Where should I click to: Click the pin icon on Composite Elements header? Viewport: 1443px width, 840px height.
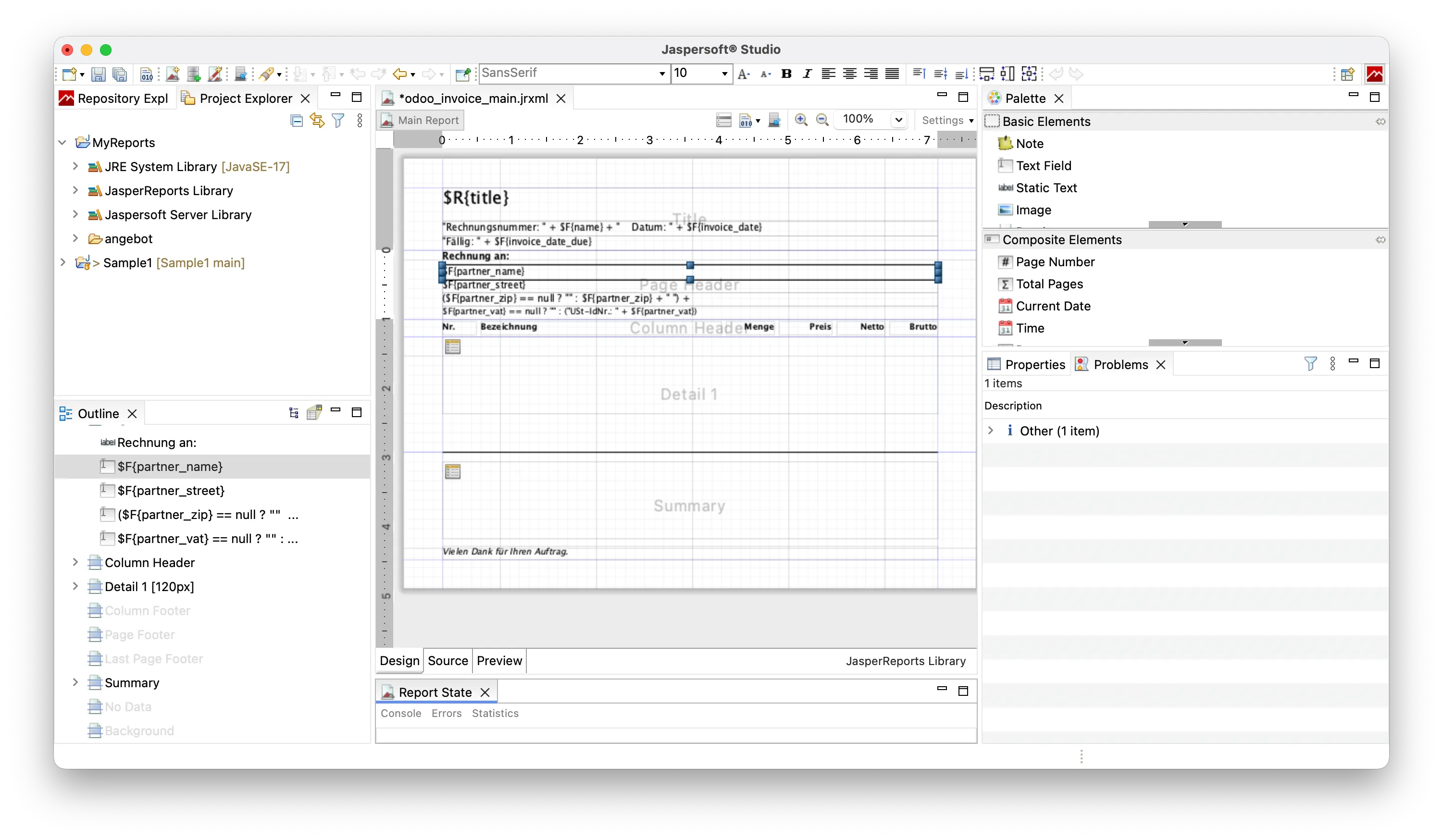1381,239
